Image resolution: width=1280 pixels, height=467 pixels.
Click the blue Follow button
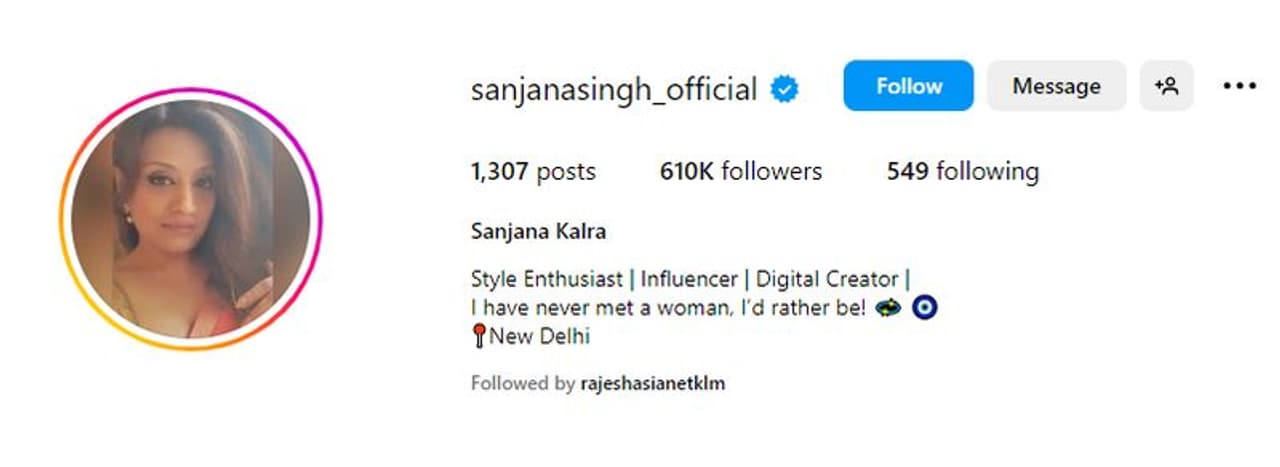pyautogui.click(x=908, y=86)
